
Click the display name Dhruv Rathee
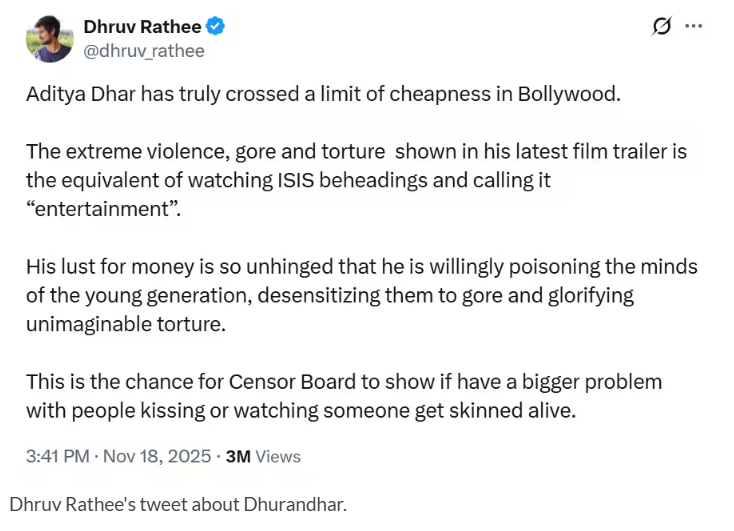[142, 28]
